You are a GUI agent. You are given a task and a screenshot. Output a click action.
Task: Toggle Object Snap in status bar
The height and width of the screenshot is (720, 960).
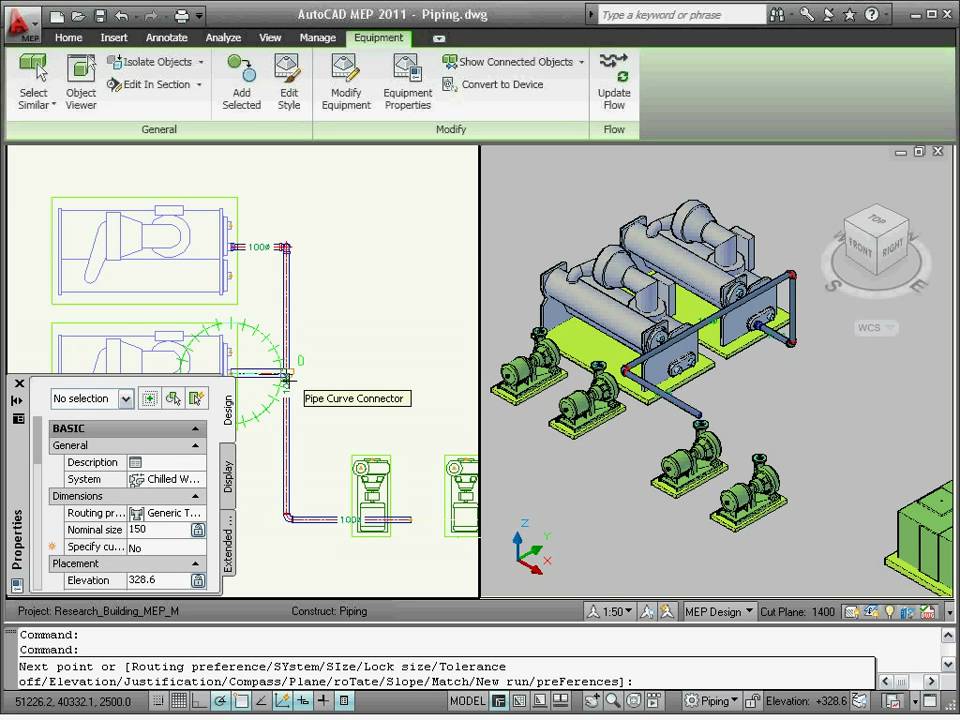pos(241,701)
